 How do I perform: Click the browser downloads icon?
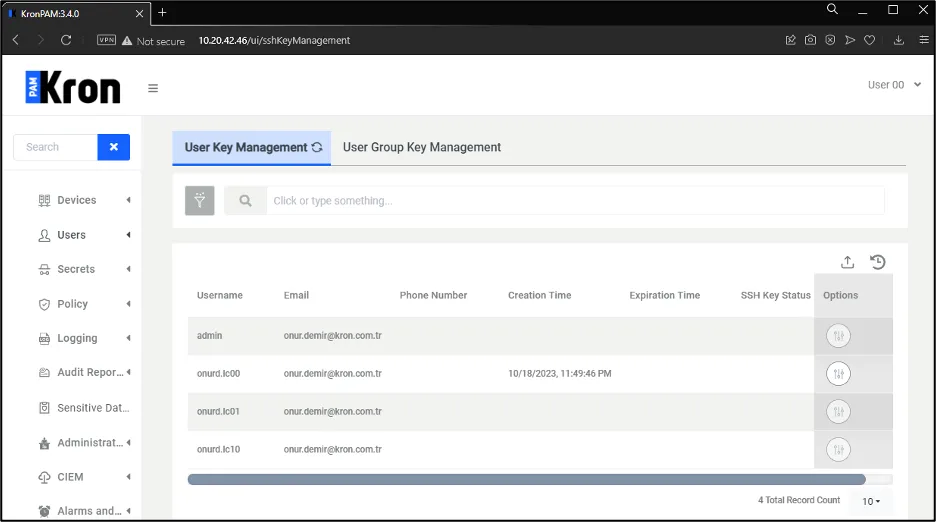(898, 40)
